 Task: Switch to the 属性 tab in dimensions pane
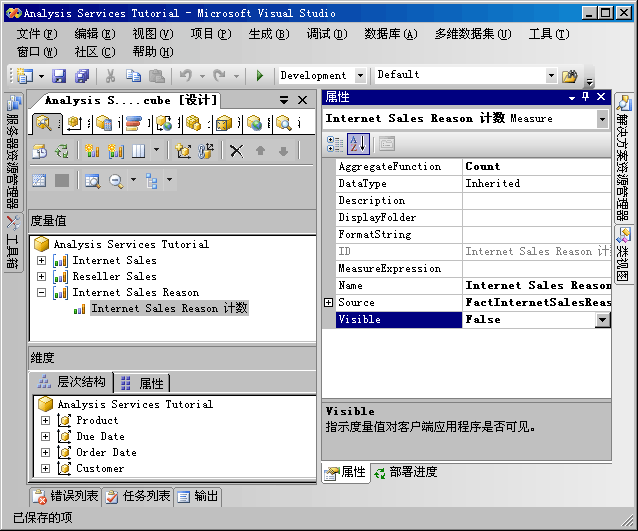coord(143,383)
